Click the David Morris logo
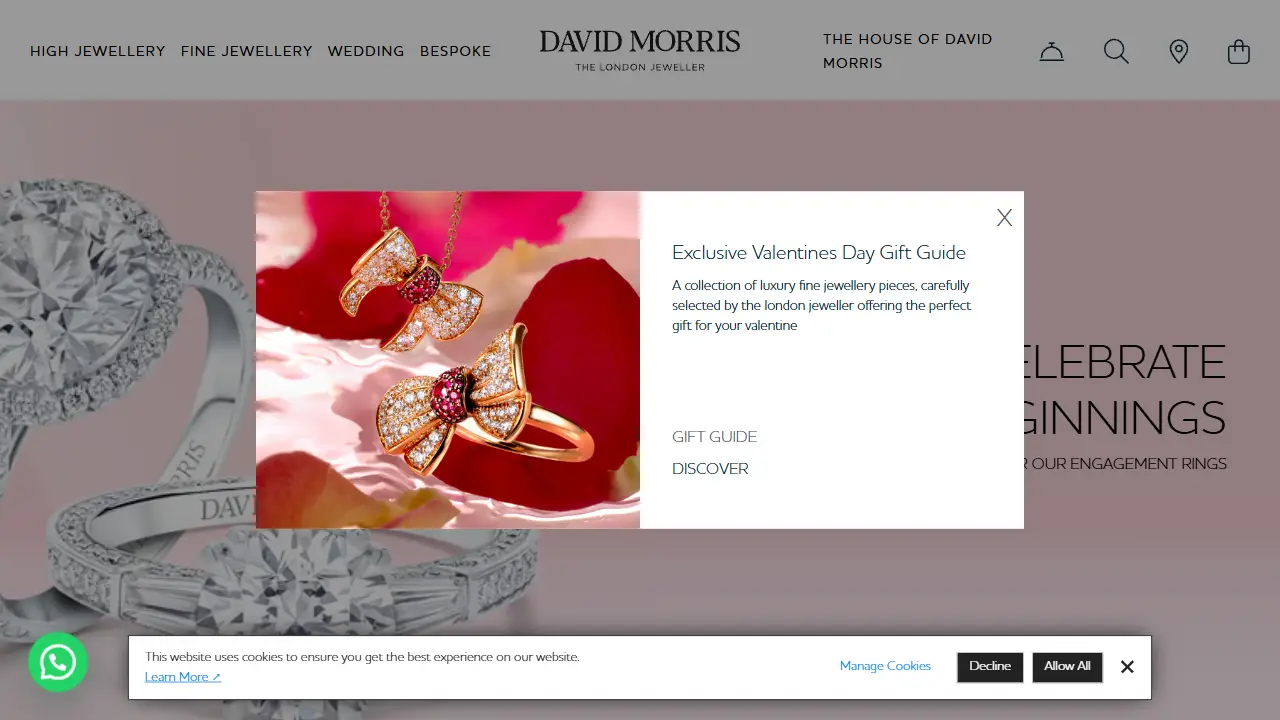 point(640,50)
